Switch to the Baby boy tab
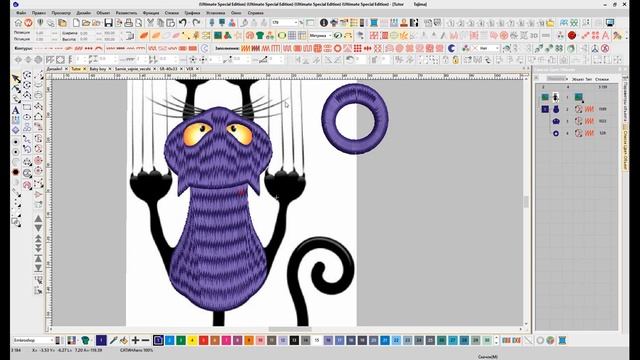Screen dimensions: 640x360 click(98, 69)
